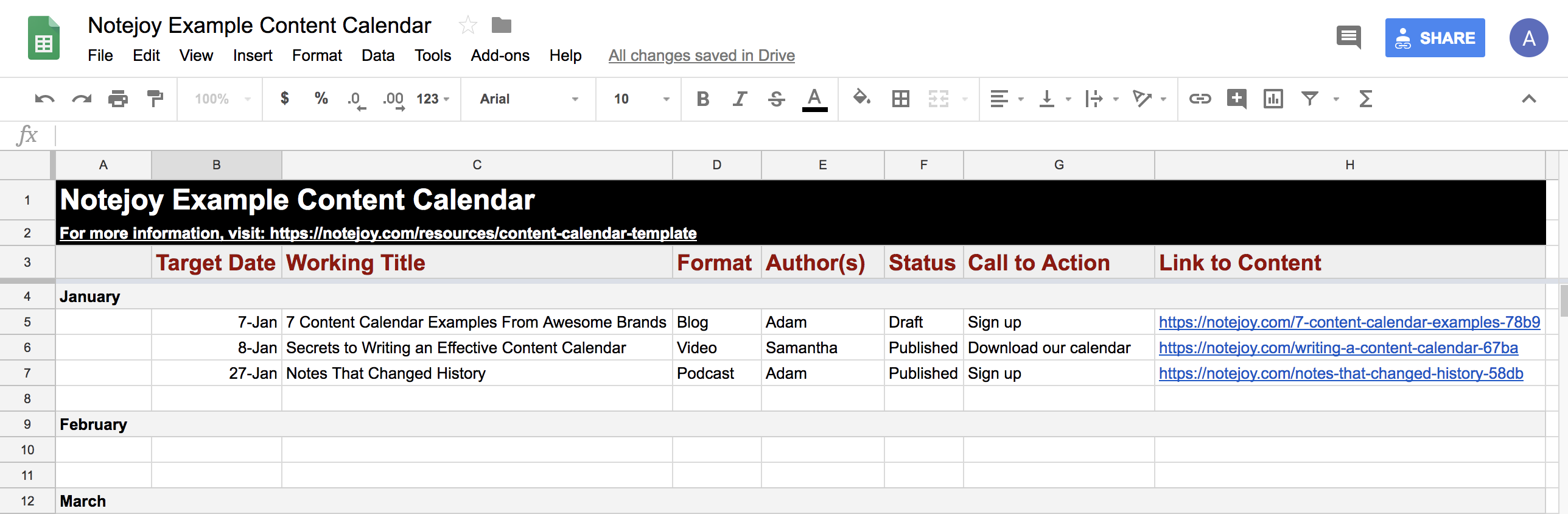The image size is (1568, 514).
Task: Click the create filter funnel icon
Action: click(1310, 99)
